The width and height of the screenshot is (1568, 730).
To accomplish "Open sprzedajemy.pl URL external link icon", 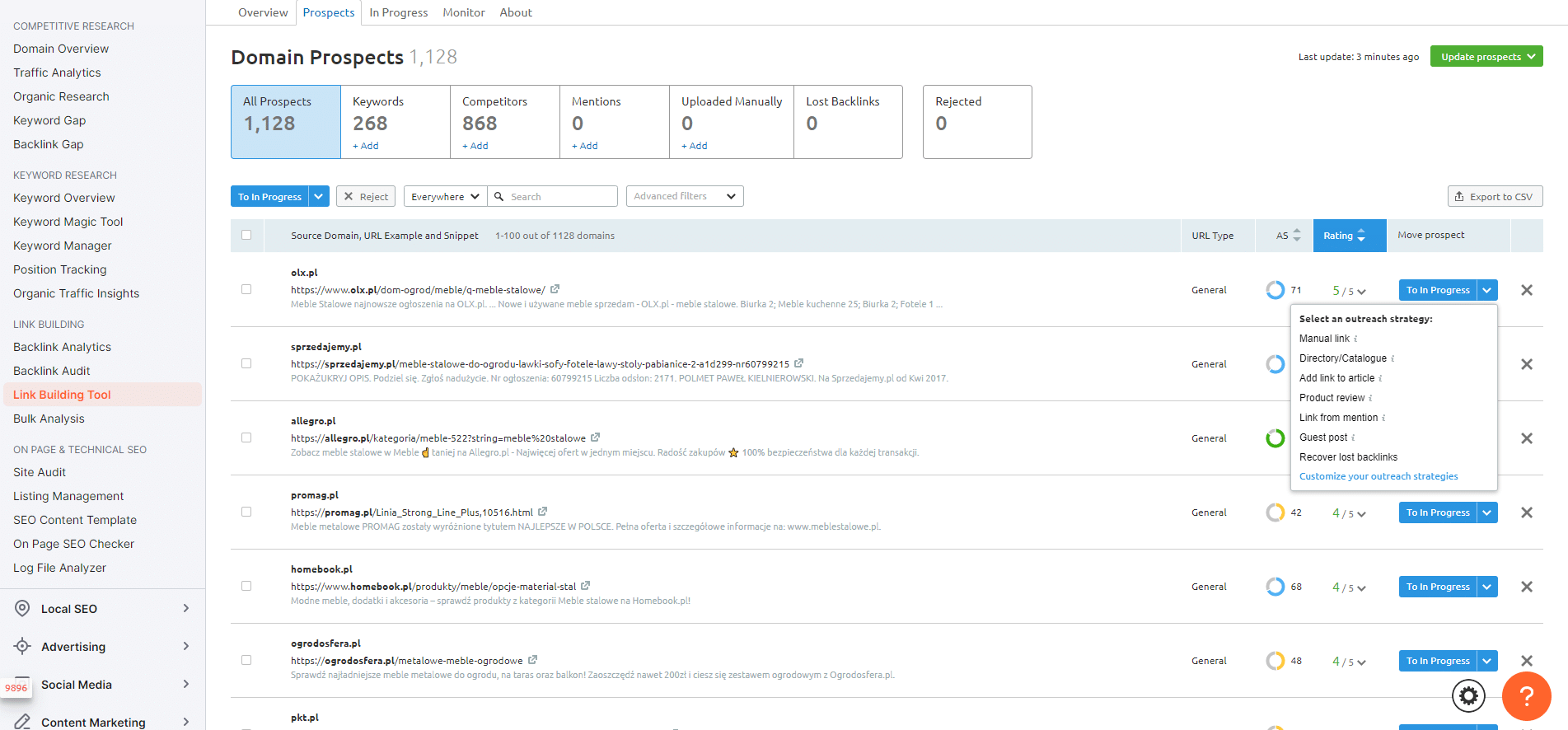I will (x=799, y=363).
